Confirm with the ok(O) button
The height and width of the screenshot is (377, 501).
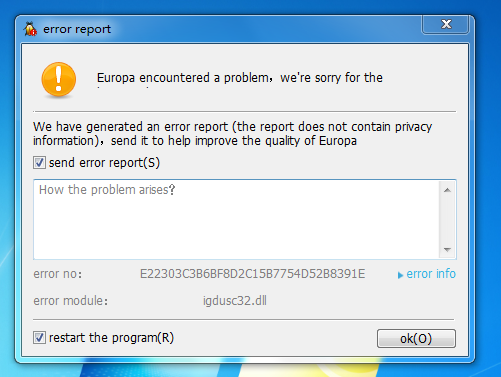click(416, 339)
